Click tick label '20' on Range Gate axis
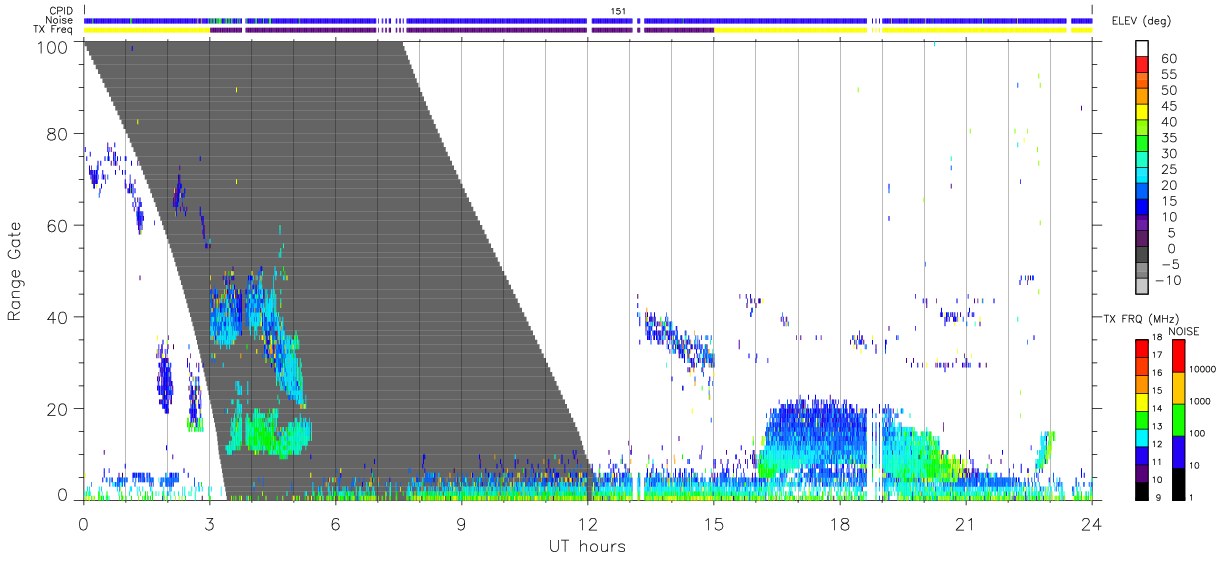This screenshot has width=1228, height=567. pos(58,409)
